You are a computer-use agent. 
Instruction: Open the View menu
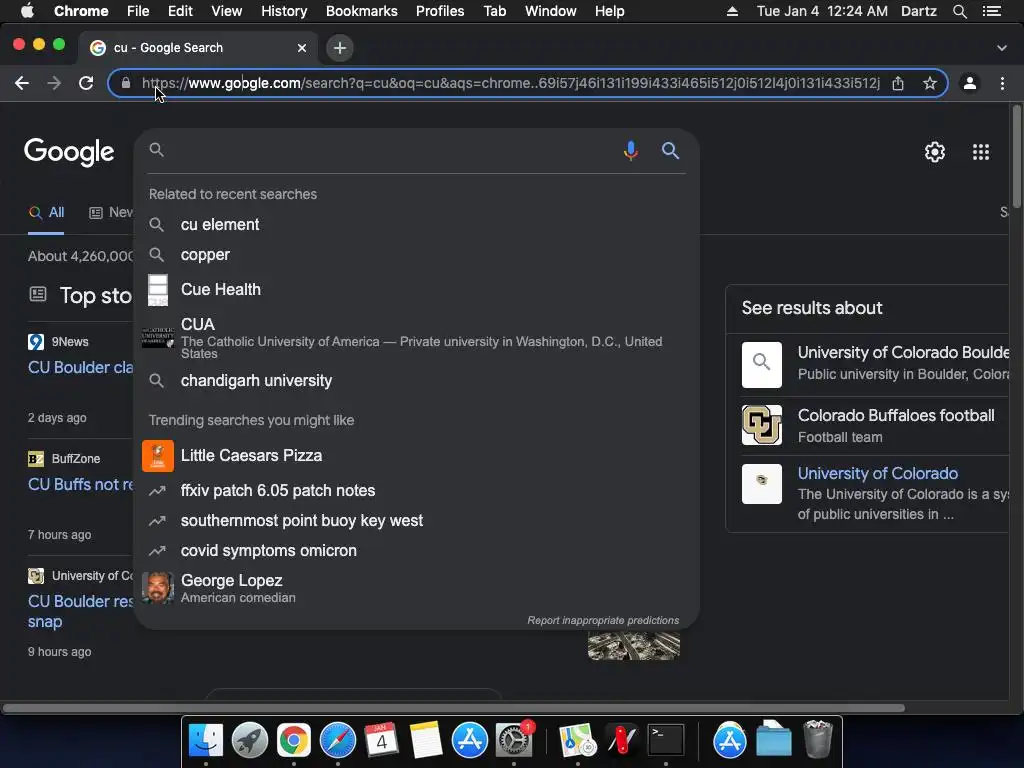(x=227, y=11)
